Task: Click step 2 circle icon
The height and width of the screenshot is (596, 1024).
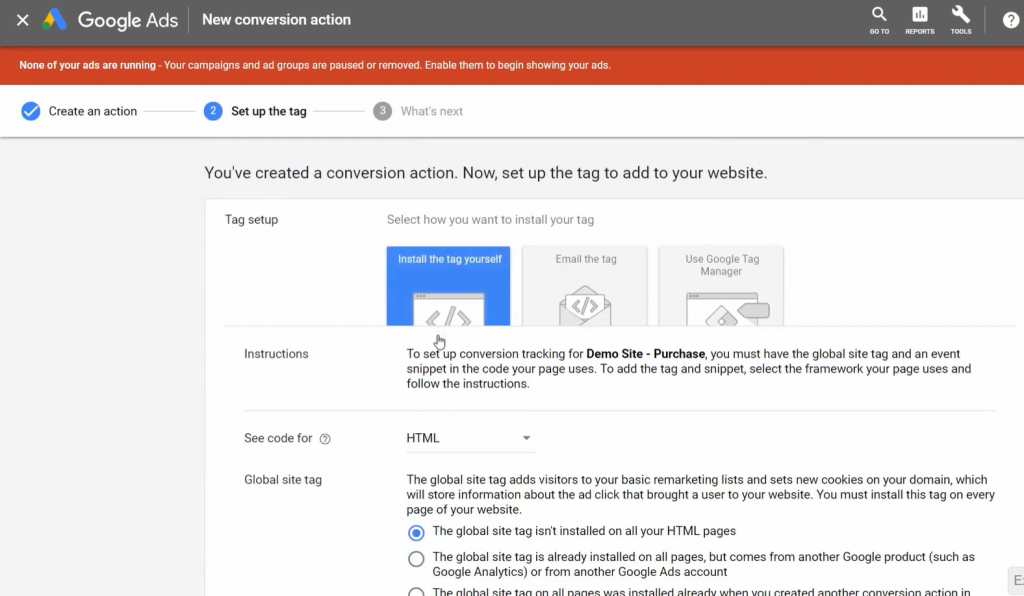Action: pos(213,111)
